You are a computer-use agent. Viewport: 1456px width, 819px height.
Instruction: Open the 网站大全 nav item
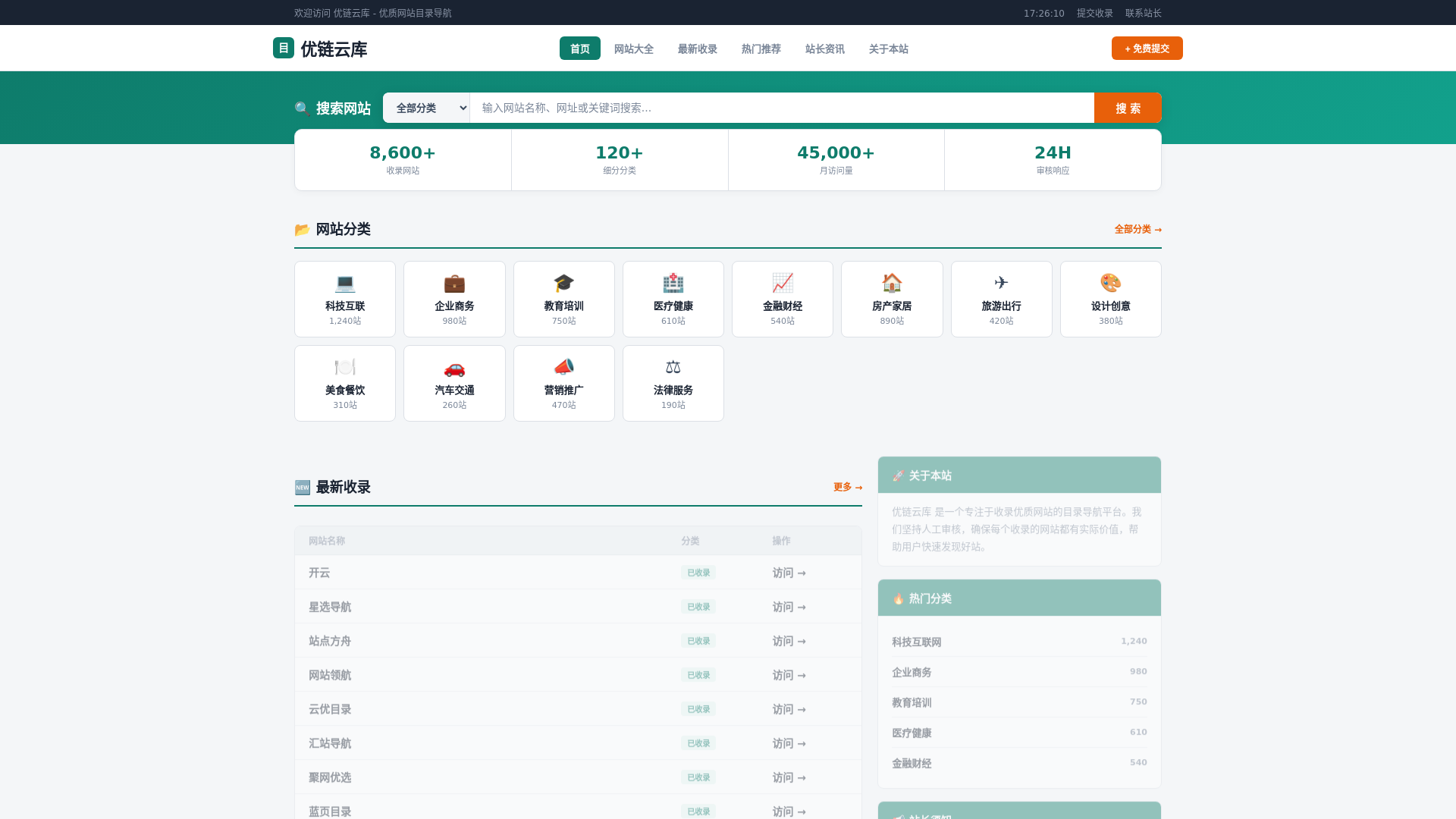[x=634, y=49]
